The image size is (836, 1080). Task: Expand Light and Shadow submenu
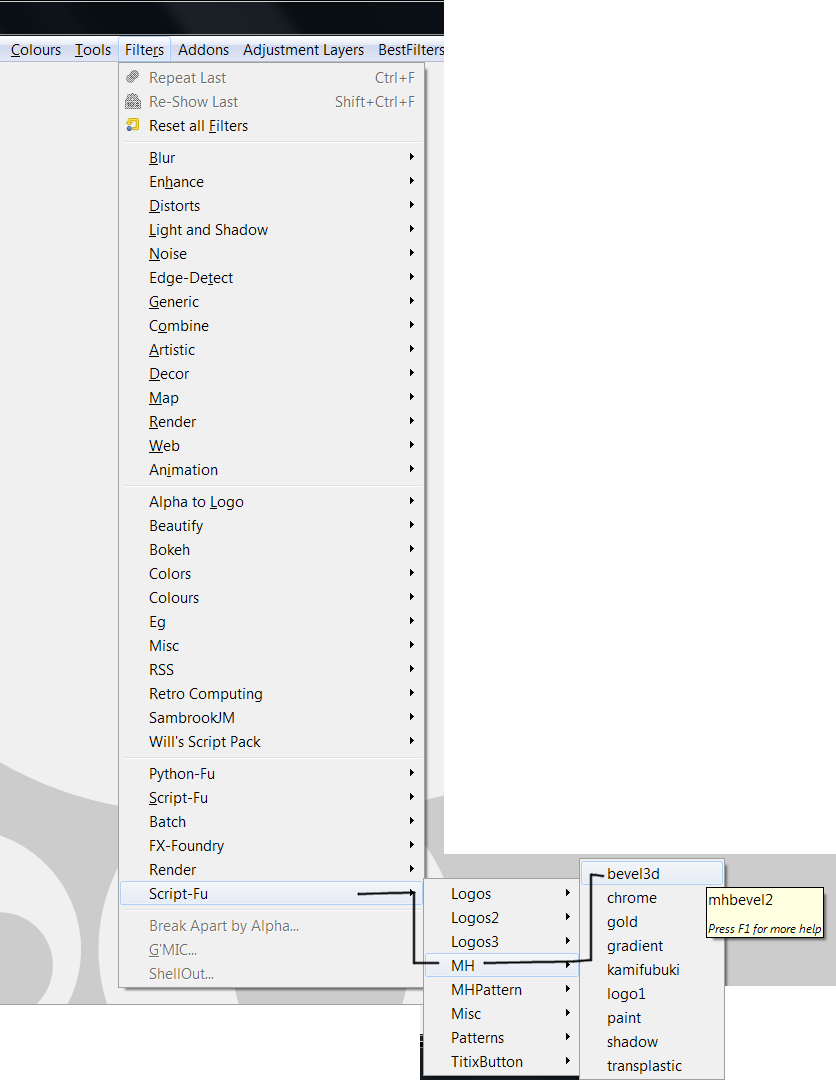[271, 230]
